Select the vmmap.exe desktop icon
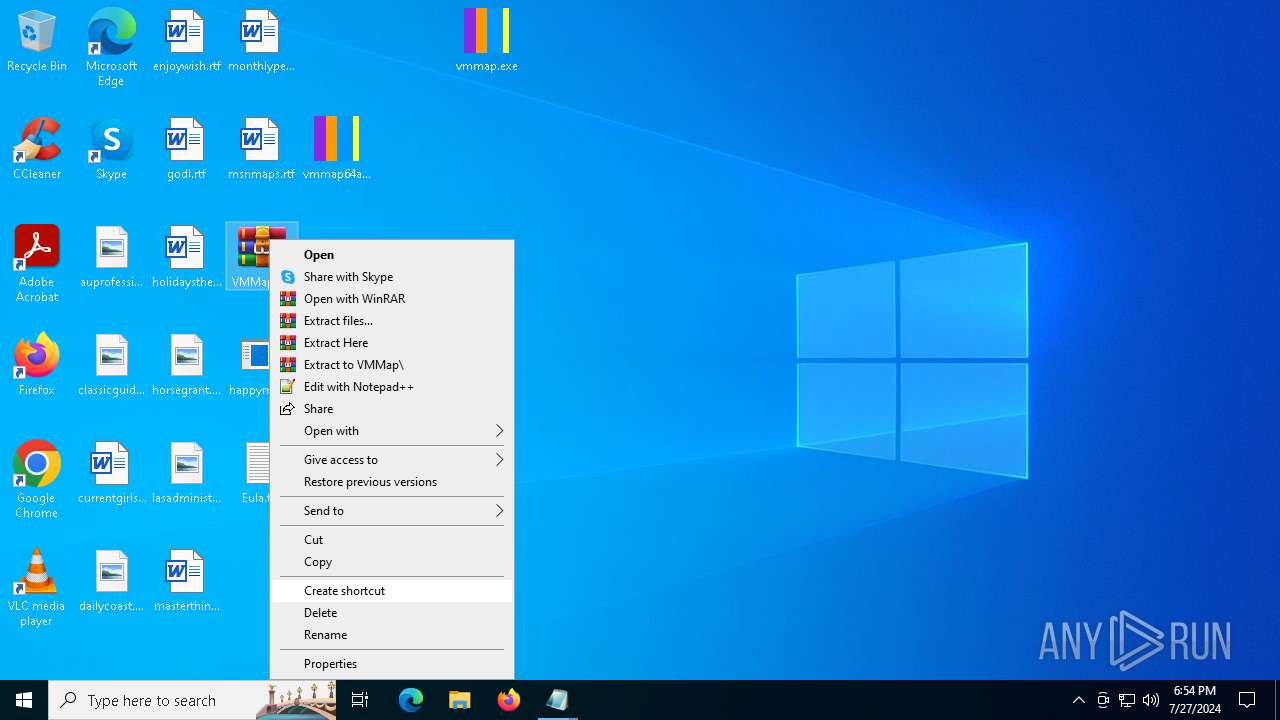This screenshot has width=1280, height=720. tap(487, 40)
